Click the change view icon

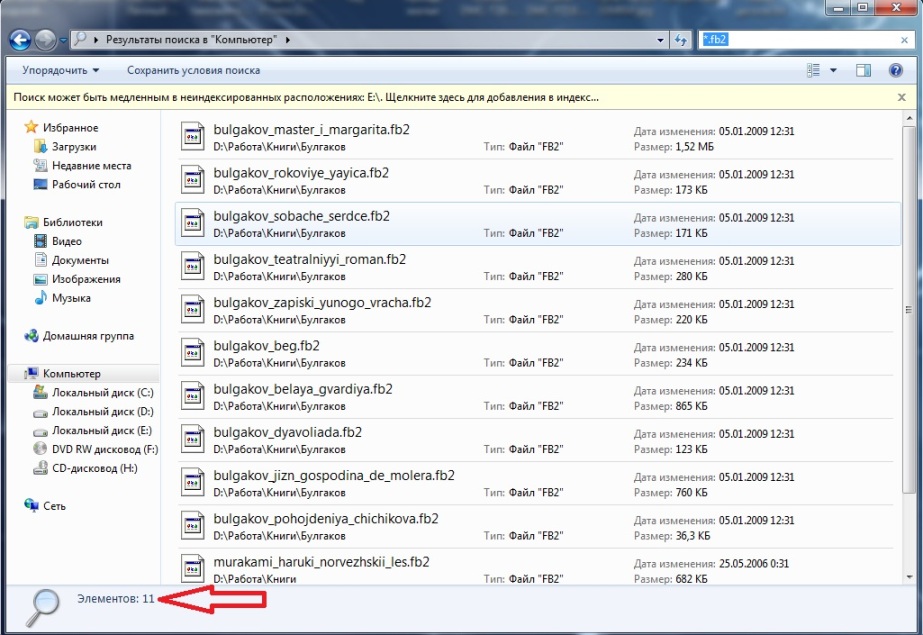[x=813, y=70]
